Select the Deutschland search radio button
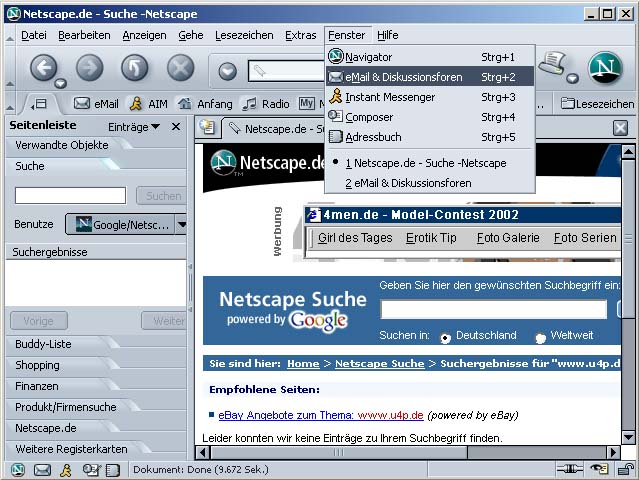The width and height of the screenshot is (639, 480). 445,338
